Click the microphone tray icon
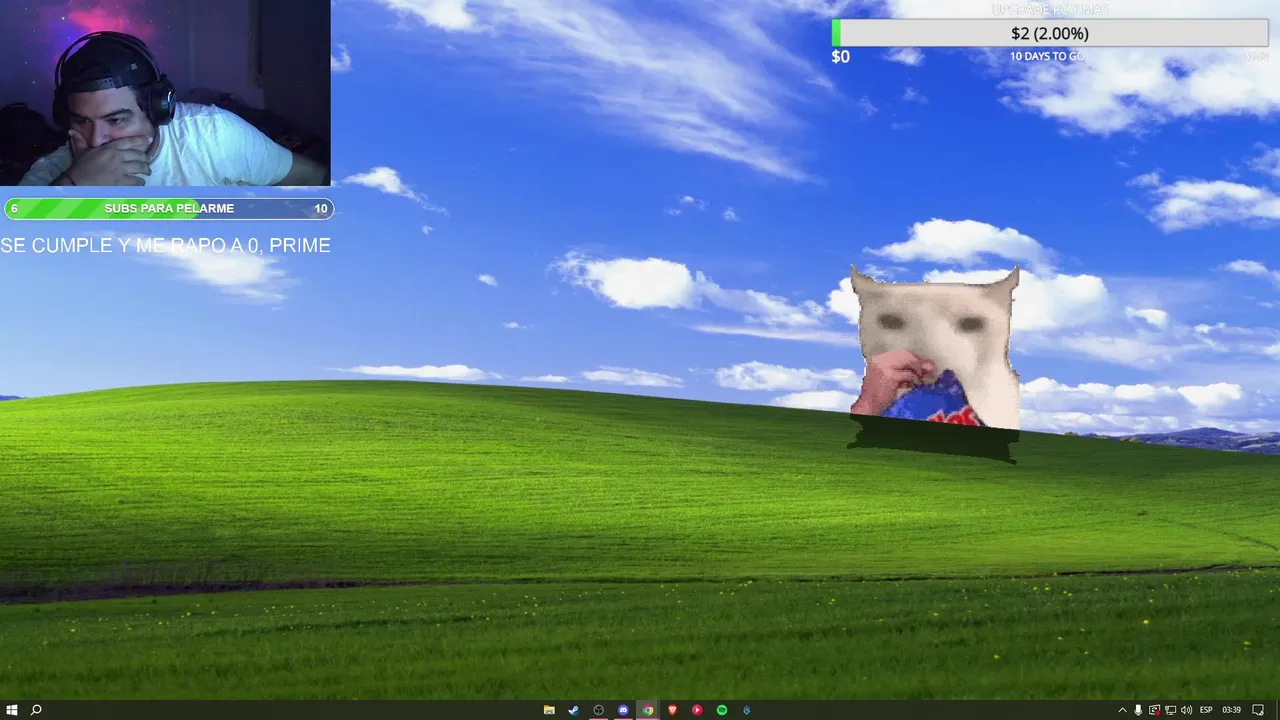1280x720 pixels. 1138,710
